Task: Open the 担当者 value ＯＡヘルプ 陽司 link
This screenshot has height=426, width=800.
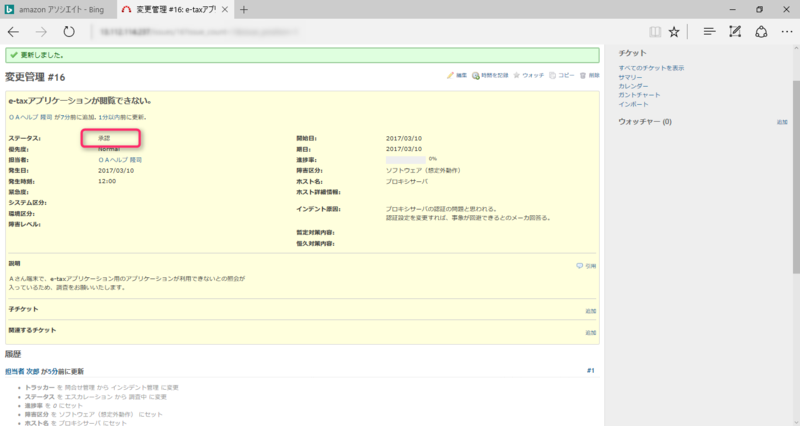Action: pos(120,160)
